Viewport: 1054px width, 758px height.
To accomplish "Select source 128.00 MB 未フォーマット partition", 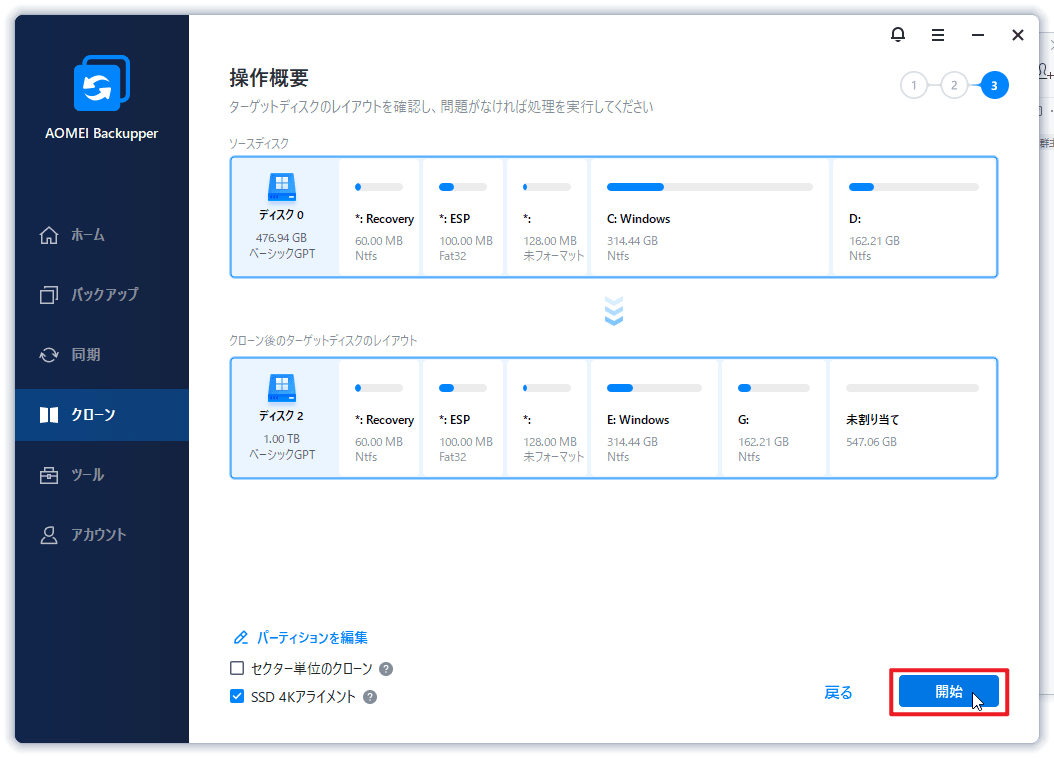I will pyautogui.click(x=546, y=217).
